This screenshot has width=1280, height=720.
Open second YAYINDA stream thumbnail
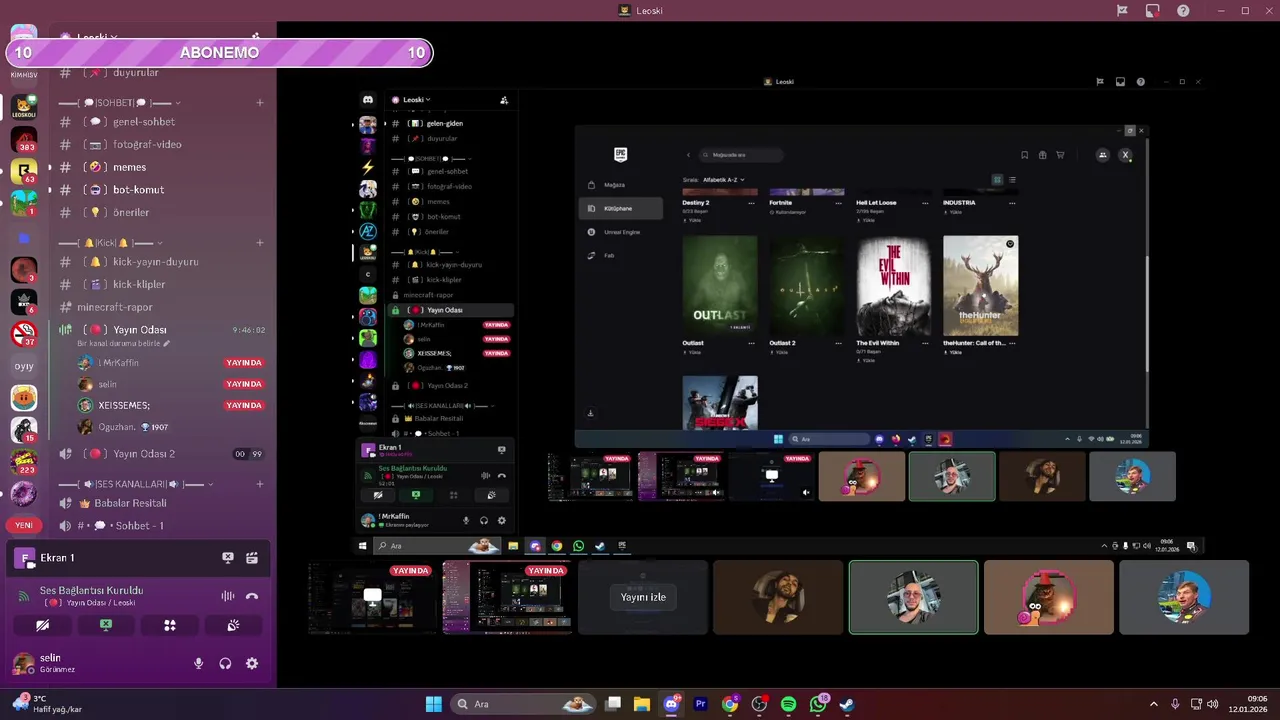pyautogui.click(x=508, y=597)
